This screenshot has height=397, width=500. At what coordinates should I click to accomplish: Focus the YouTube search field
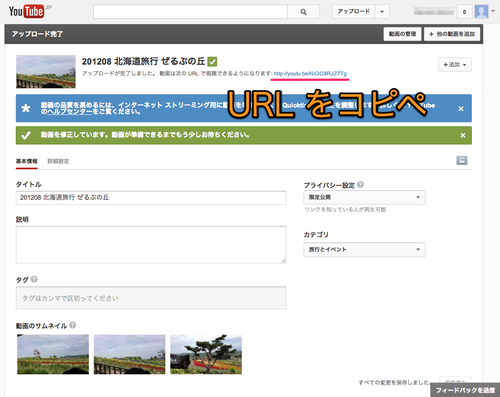tap(190, 12)
